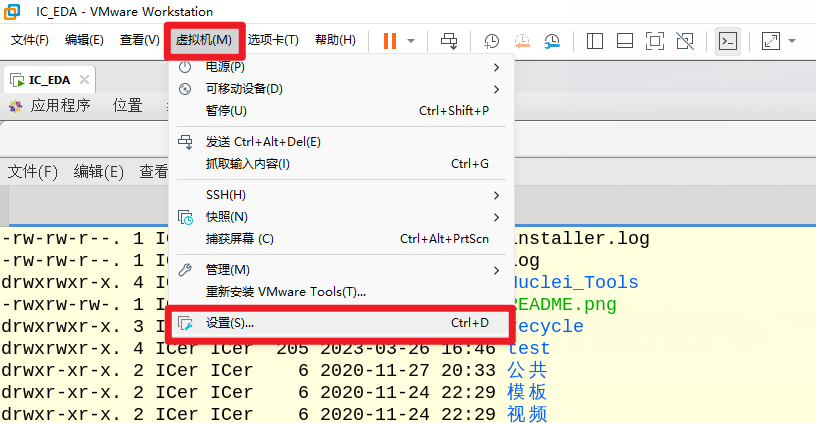Select 捕获屏幕 (C) menu entry
The height and width of the screenshot is (423, 816).
coord(341,239)
